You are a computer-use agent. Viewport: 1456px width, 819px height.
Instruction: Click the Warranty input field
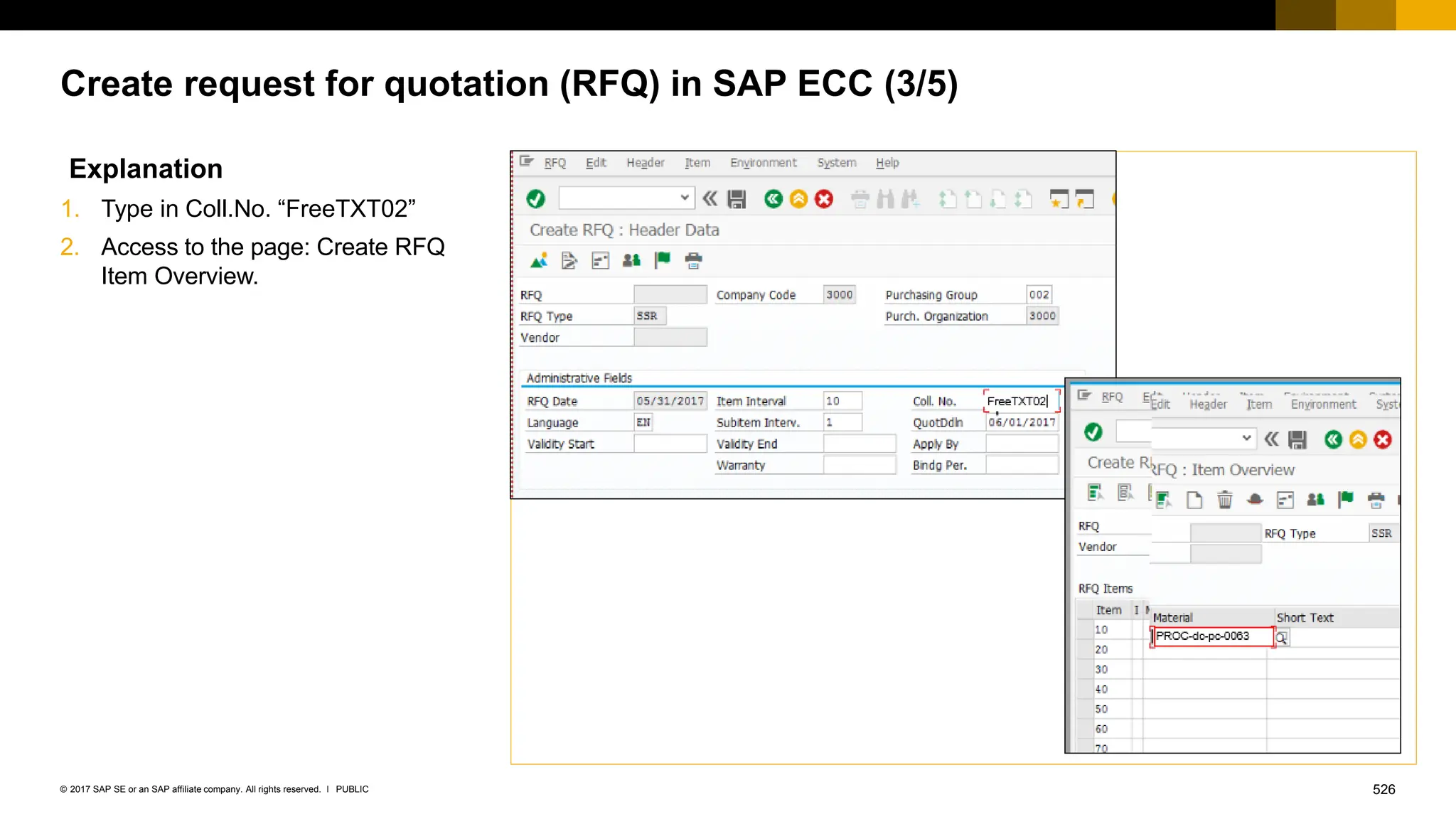[860, 465]
